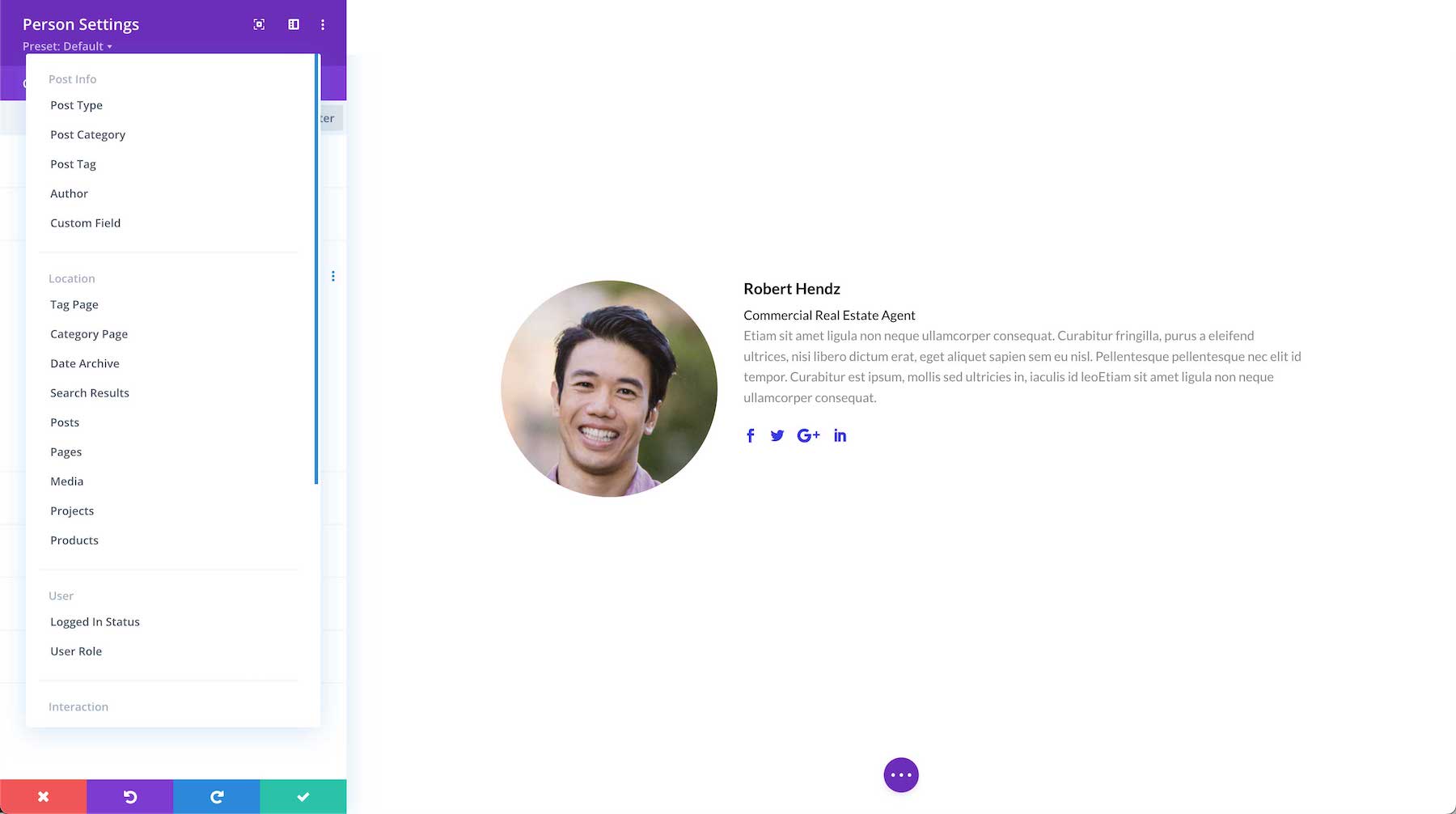Image resolution: width=1456 pixels, height=814 pixels.
Task: Select Logged In Status under User
Action: pos(95,621)
